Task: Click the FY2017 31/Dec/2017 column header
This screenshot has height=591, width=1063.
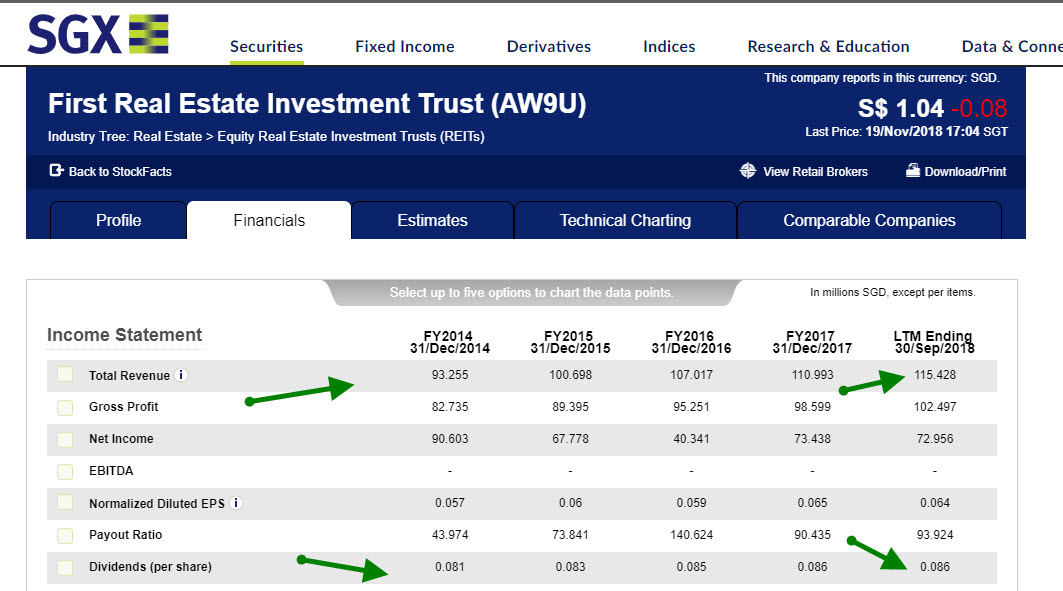Action: coord(812,342)
